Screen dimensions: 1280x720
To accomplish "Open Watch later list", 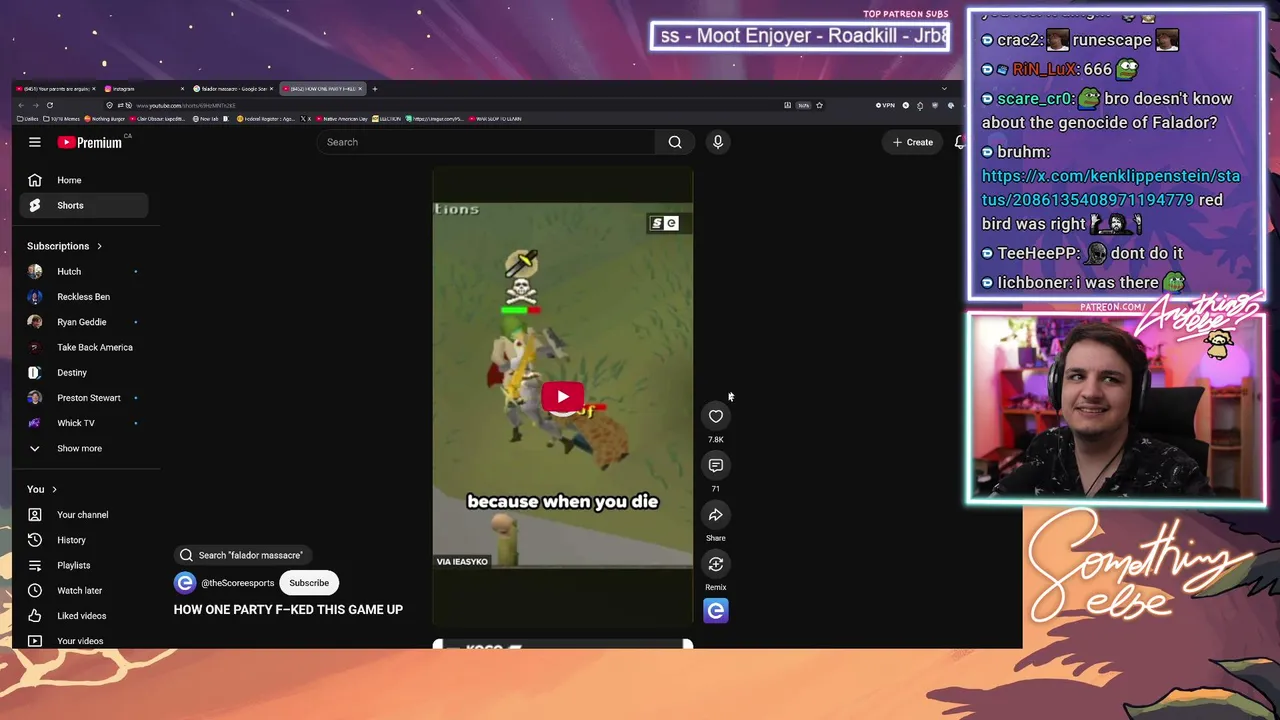I will (84, 590).
